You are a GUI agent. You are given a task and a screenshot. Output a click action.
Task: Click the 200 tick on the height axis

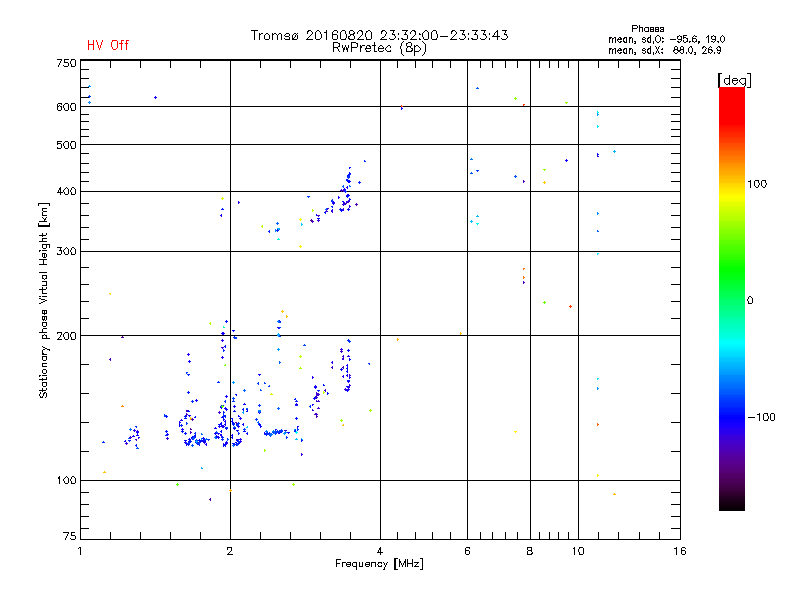click(x=66, y=336)
